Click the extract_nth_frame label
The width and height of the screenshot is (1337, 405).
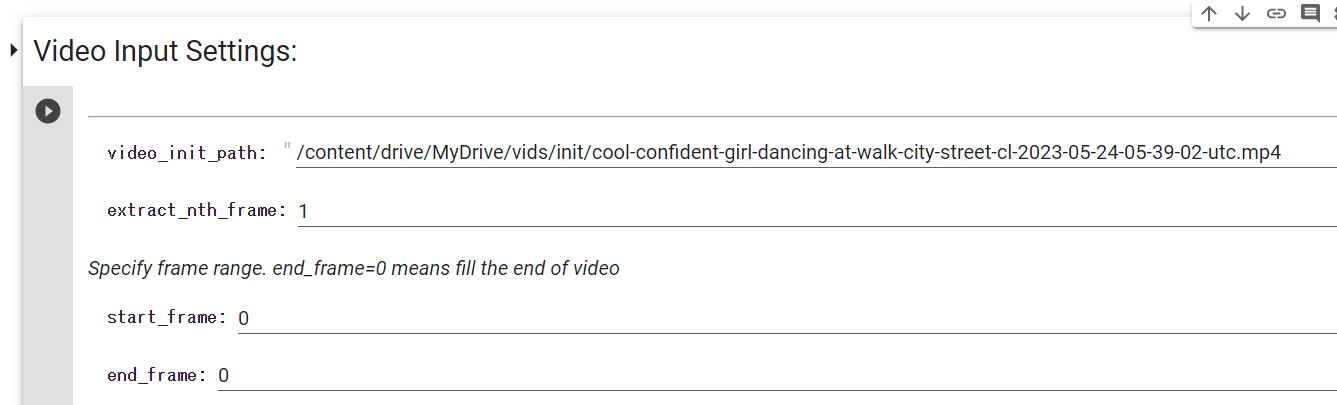[197, 211]
